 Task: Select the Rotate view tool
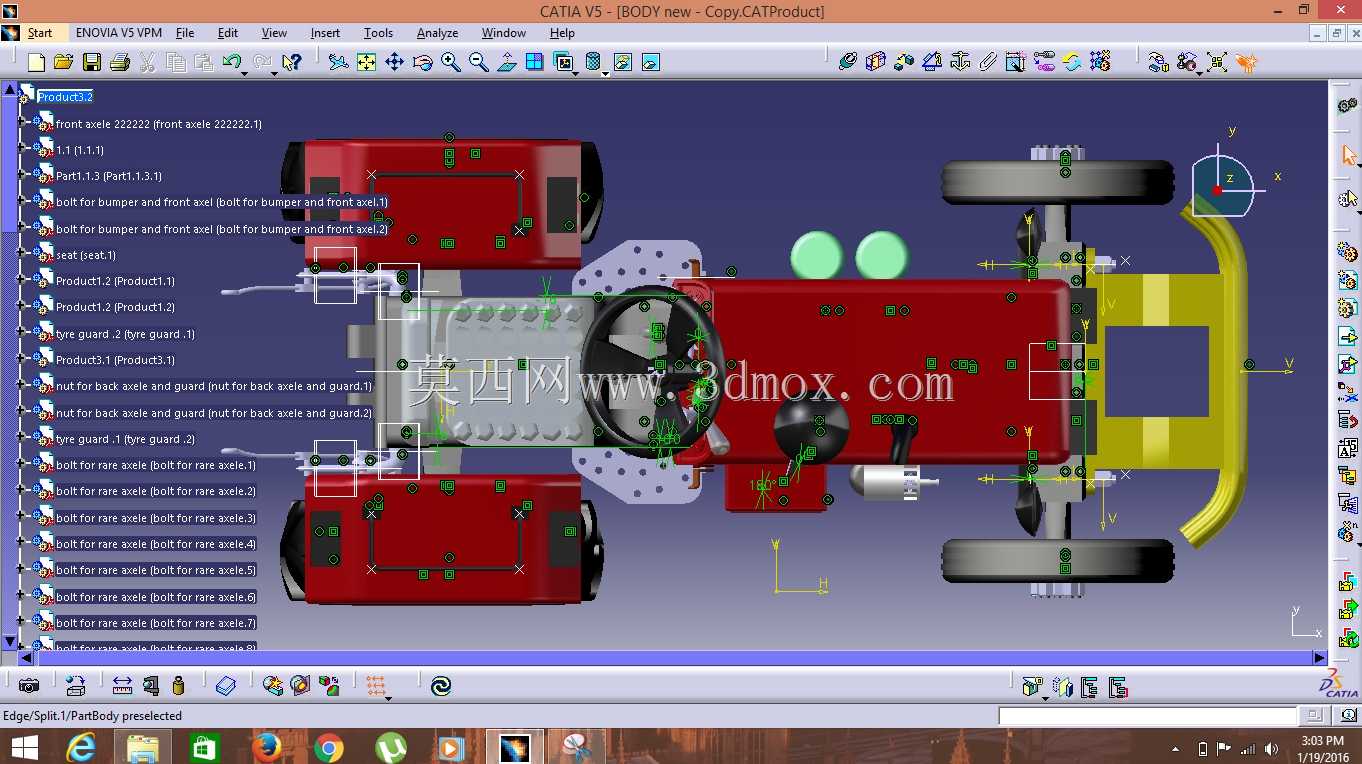click(423, 62)
